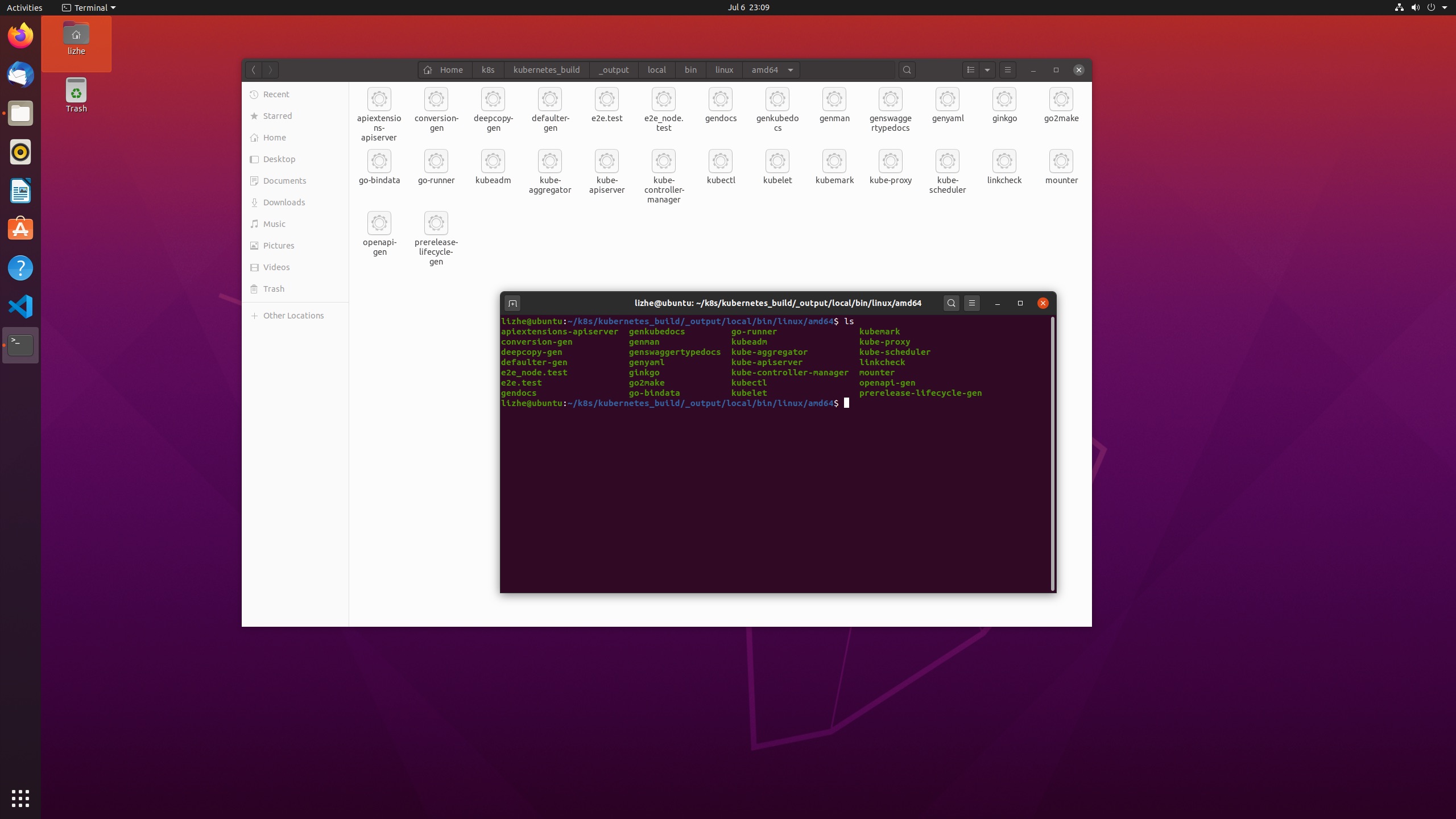Expand Other Locations in sidebar
The image size is (1456, 819).
pos(254,315)
